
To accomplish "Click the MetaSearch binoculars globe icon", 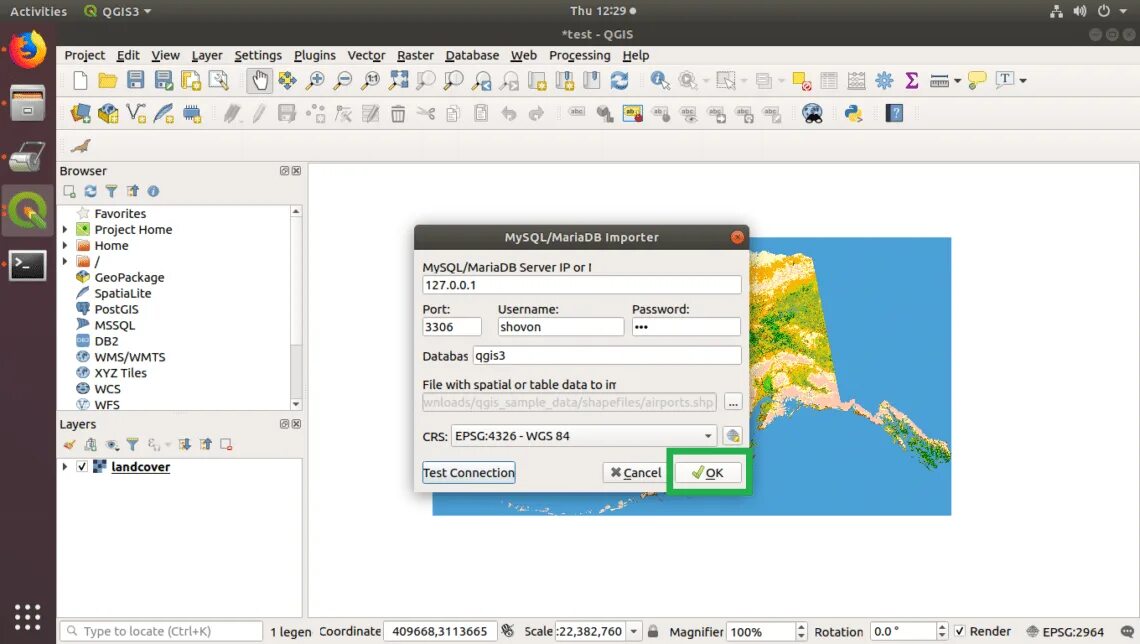I will 812,113.
